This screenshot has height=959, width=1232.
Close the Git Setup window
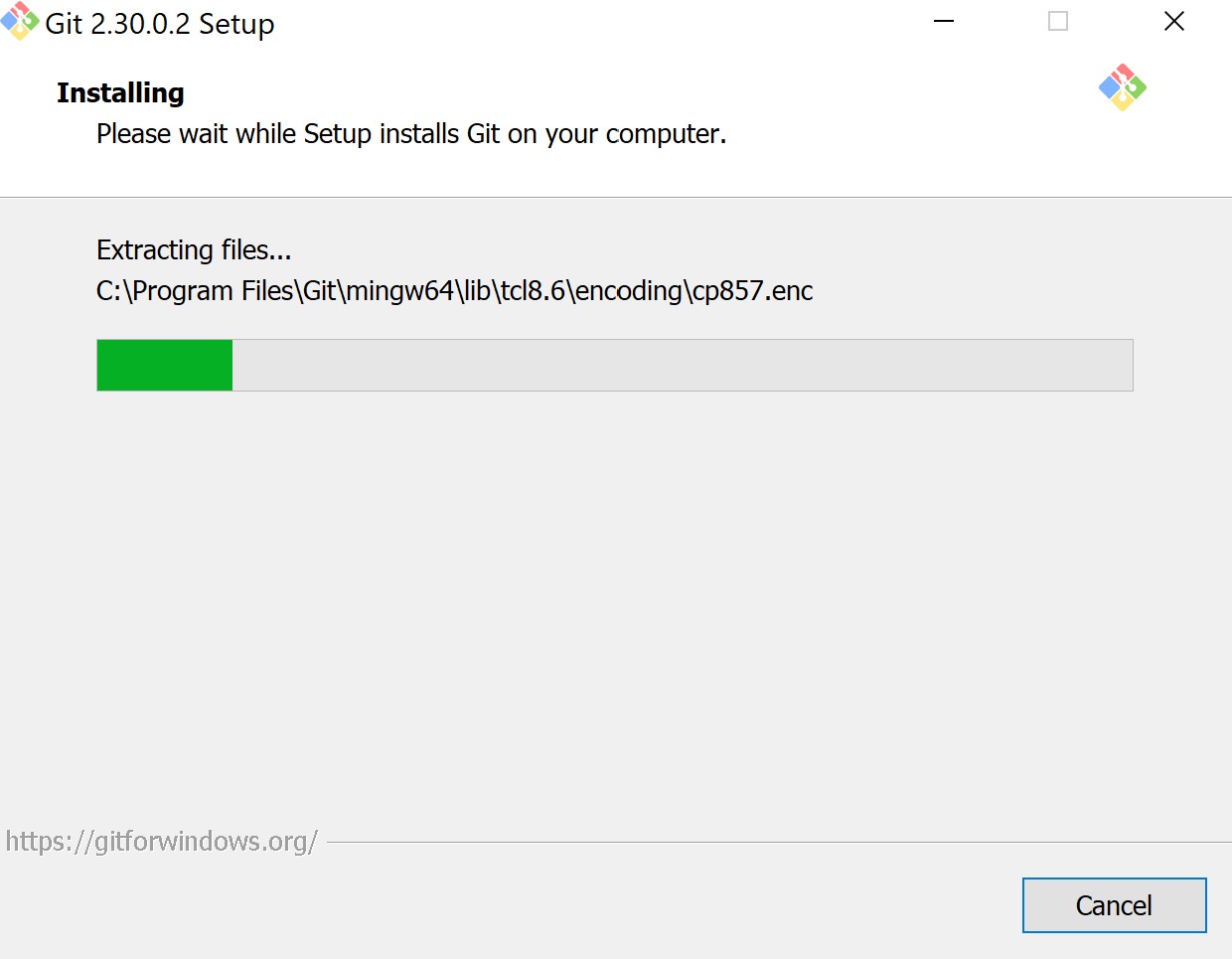point(1173,21)
